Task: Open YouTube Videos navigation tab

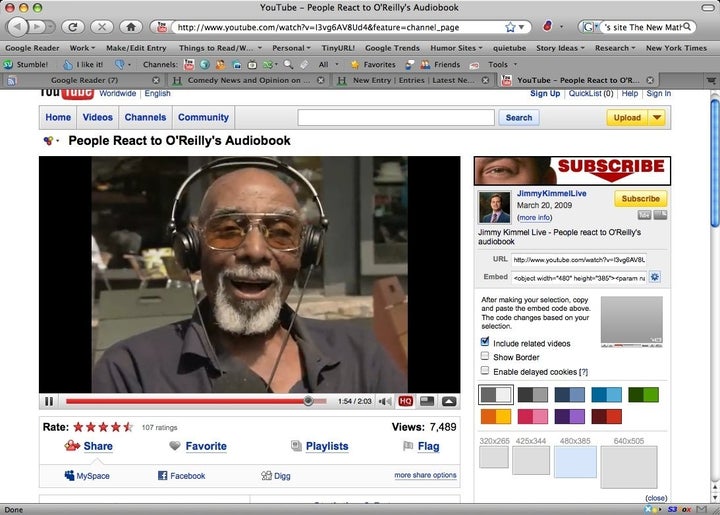Action: click(x=98, y=118)
